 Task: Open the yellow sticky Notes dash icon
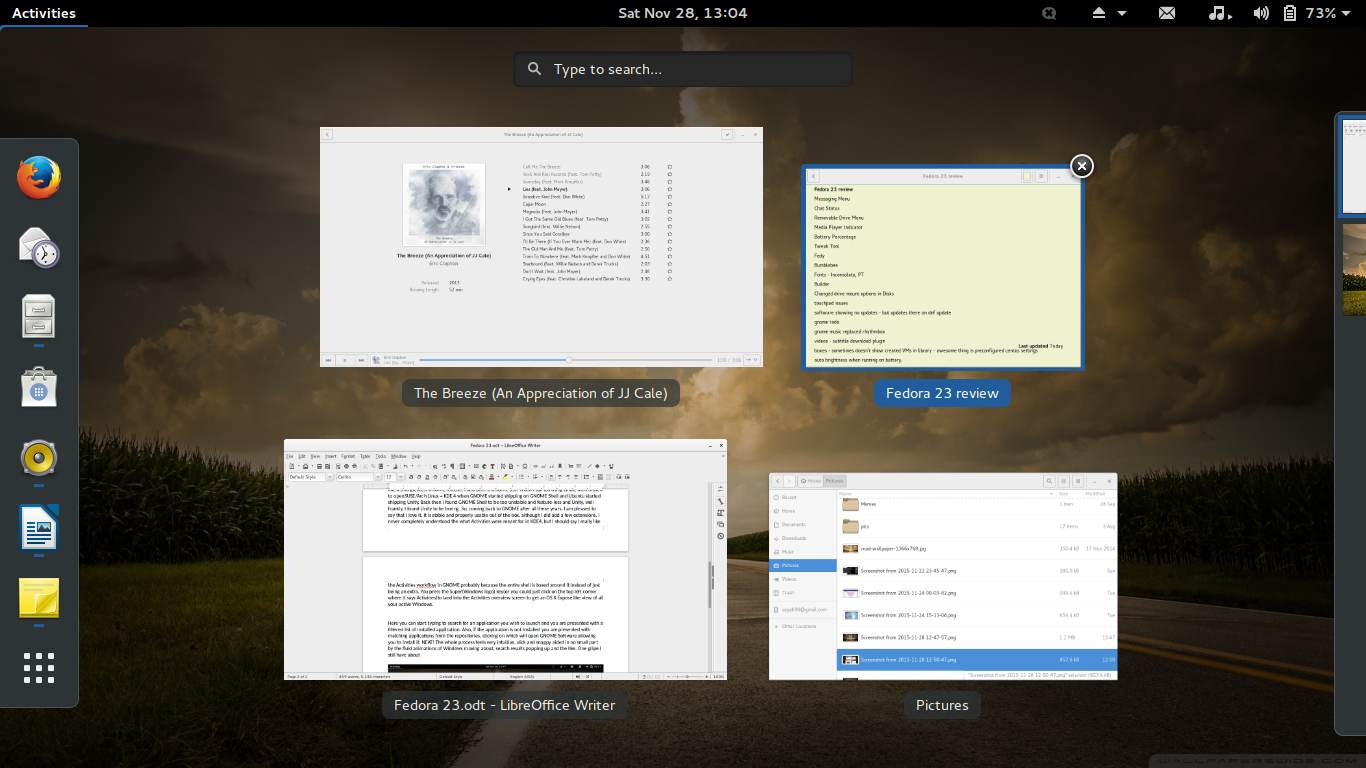point(39,597)
